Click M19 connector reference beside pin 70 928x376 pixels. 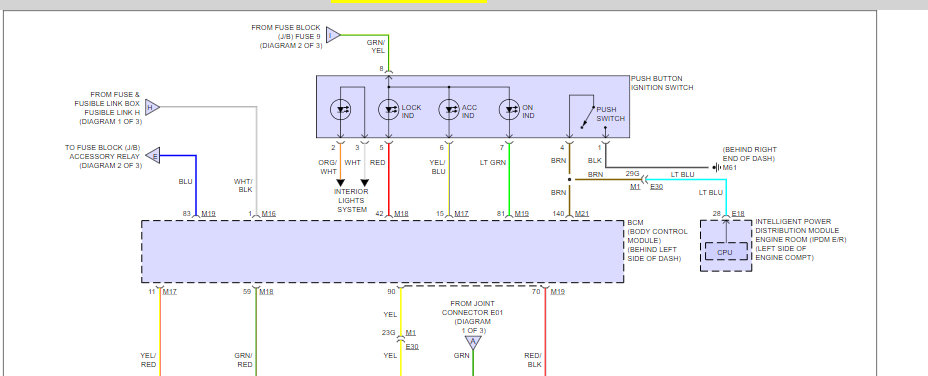tap(558, 291)
